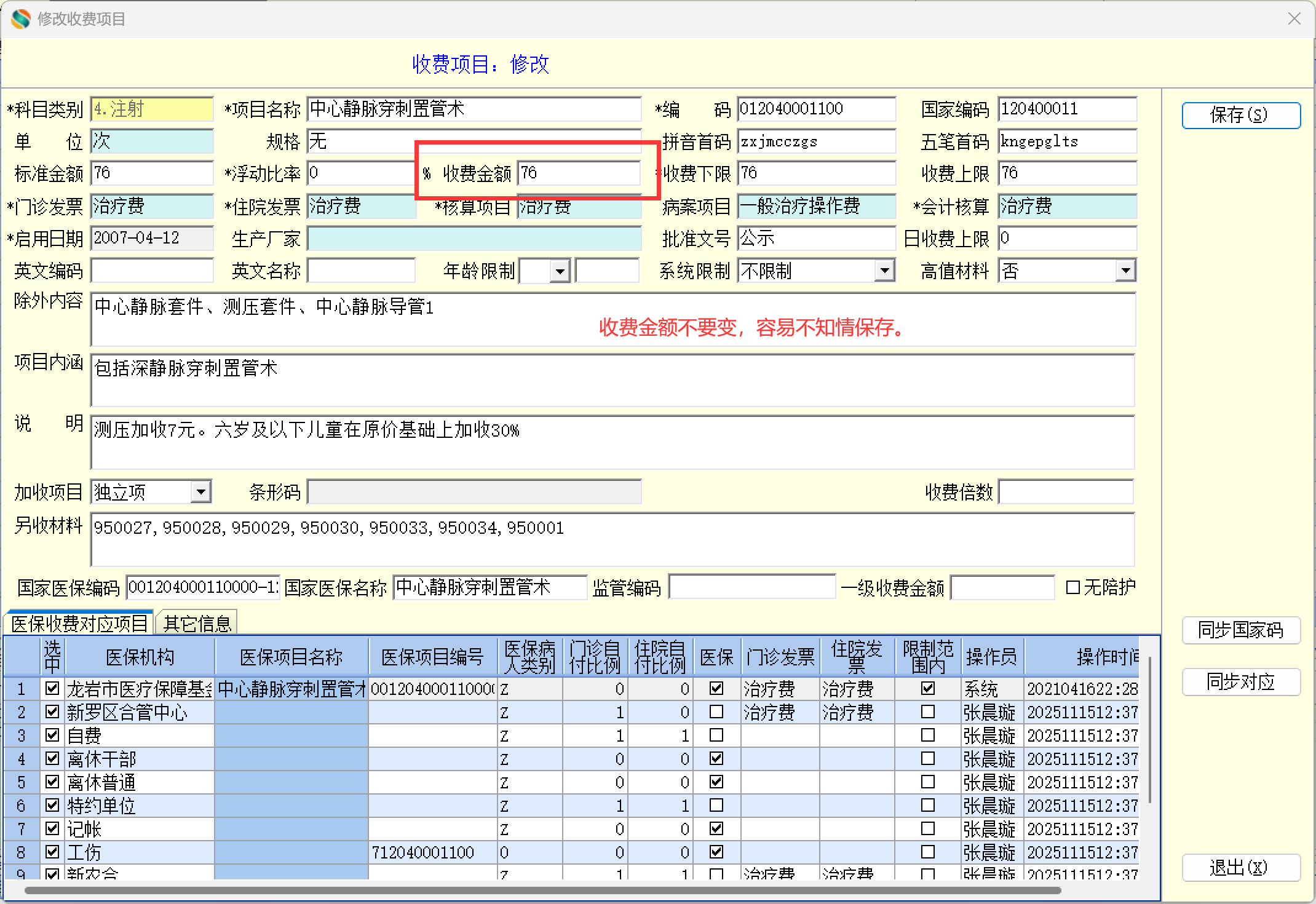Click the horizontal scrollbar under the grid
1316x904 pixels.
[x=541, y=890]
